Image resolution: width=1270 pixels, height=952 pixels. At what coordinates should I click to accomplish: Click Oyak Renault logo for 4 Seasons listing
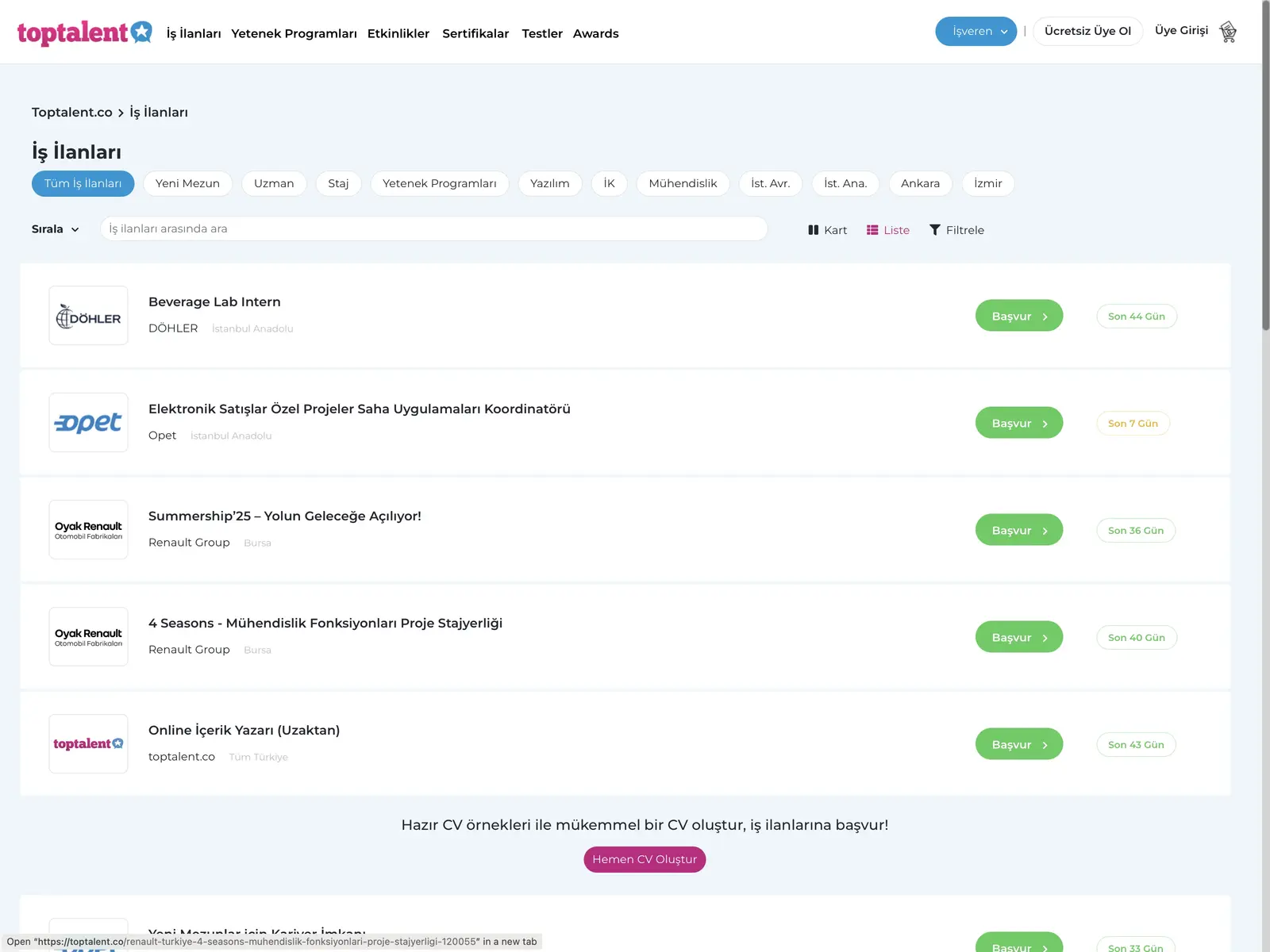[x=88, y=637]
